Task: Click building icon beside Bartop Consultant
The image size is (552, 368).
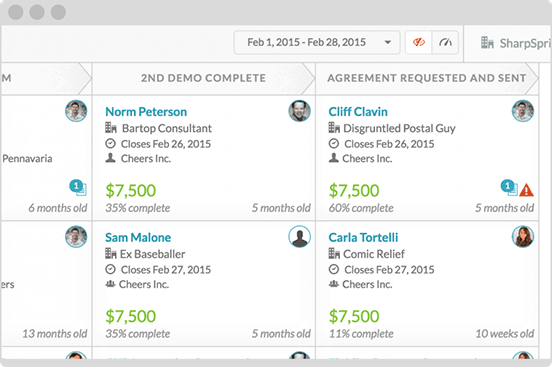Action: pos(111,127)
